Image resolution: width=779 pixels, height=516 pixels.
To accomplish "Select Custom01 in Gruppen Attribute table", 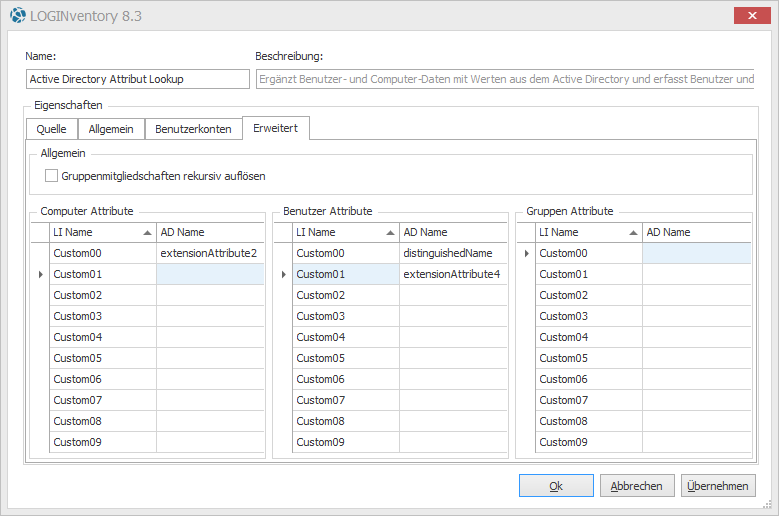I will point(589,274).
